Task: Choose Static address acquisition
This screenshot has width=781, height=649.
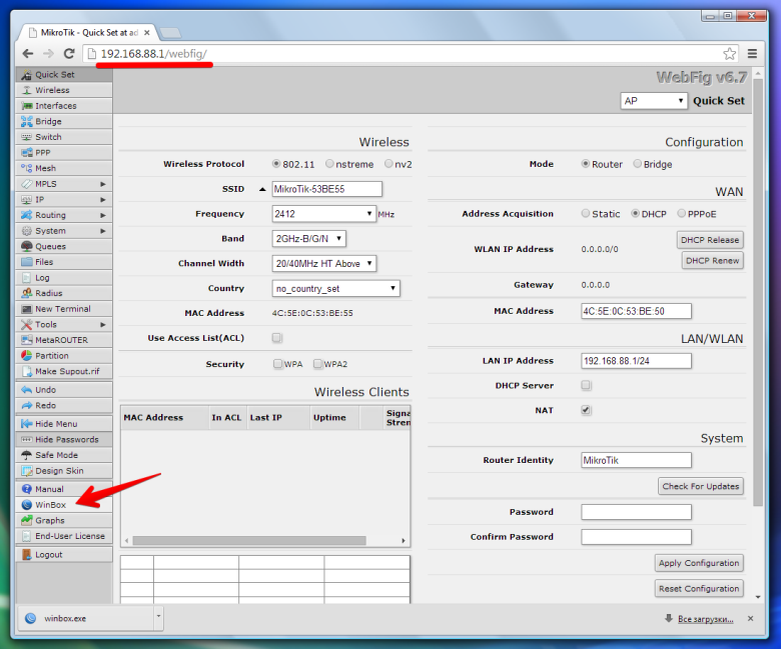Action: 586,214
